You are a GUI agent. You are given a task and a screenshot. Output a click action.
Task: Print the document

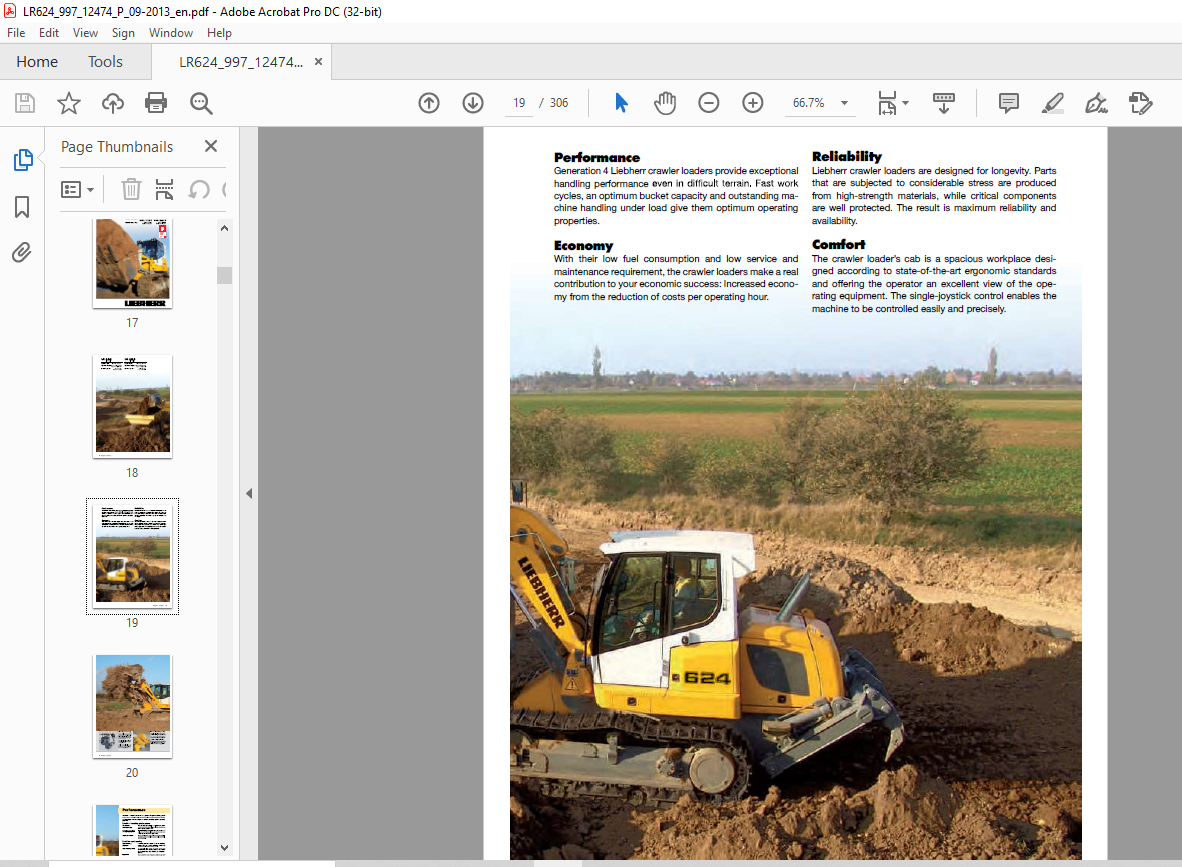(156, 103)
